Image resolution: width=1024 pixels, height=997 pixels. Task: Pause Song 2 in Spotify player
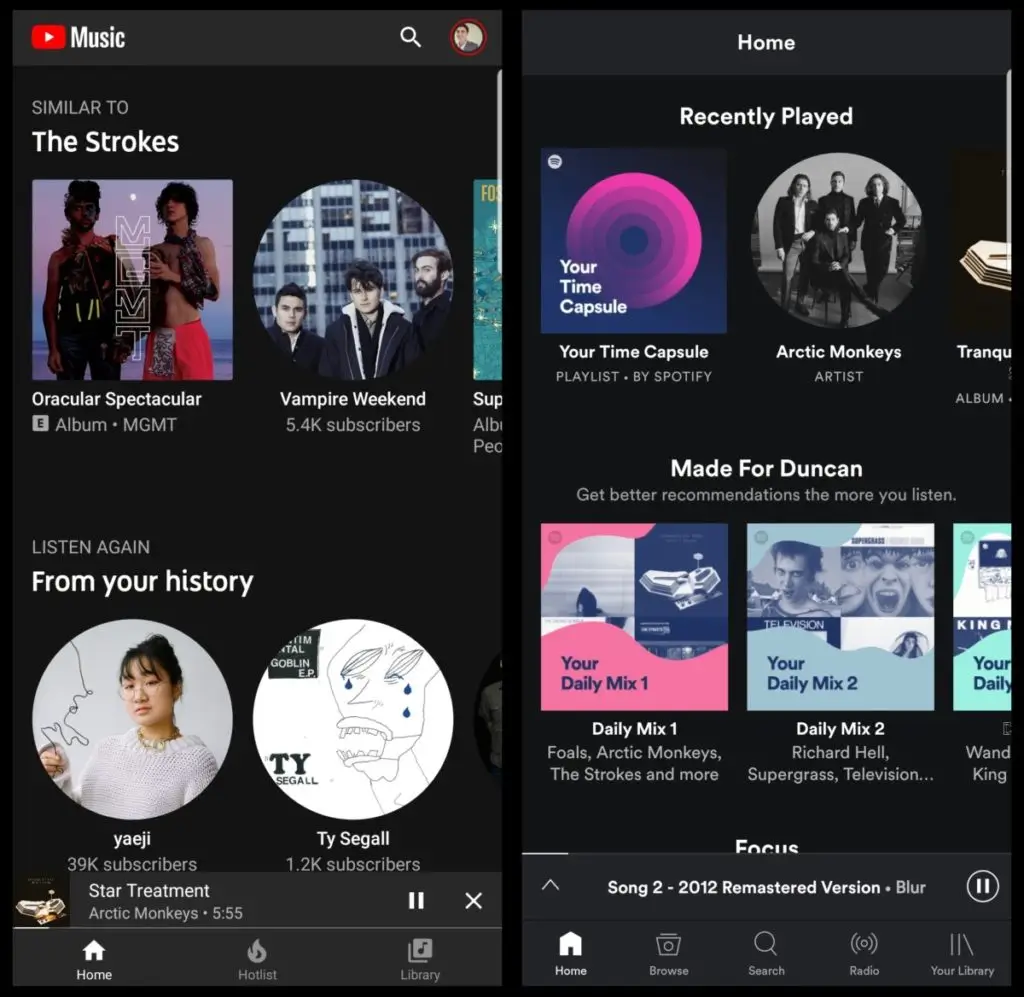[x=982, y=886]
